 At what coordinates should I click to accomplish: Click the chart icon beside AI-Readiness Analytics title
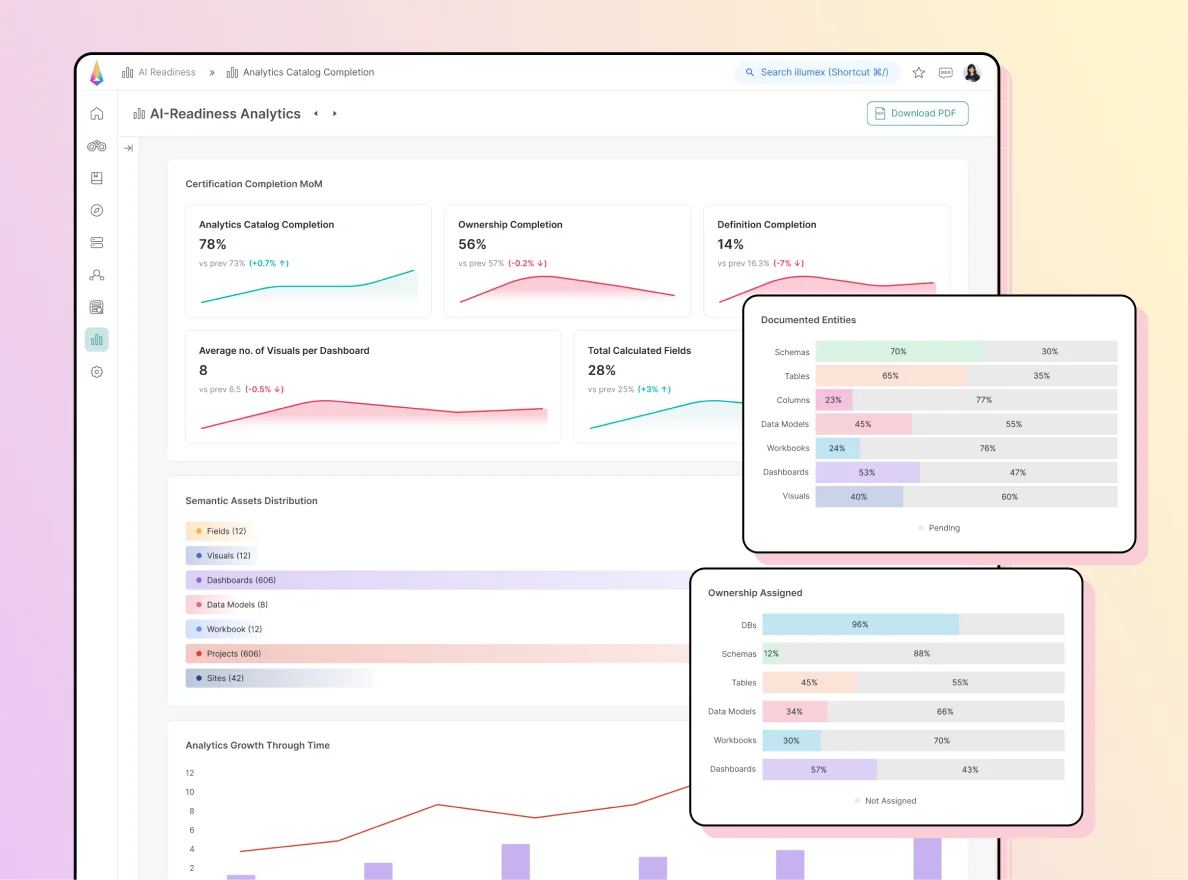139,114
